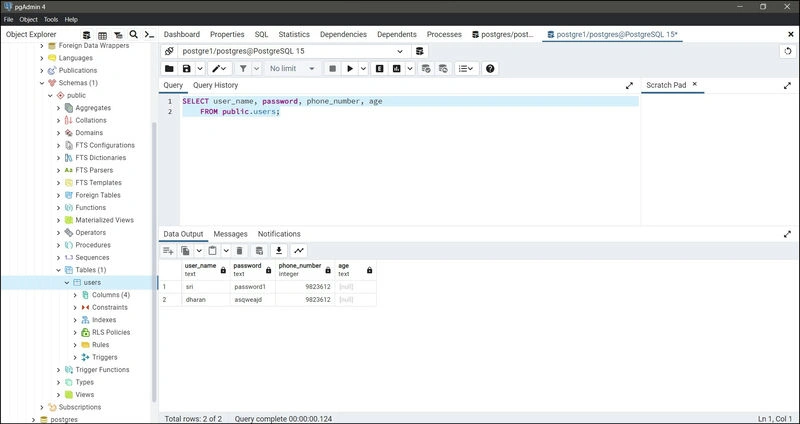Click the Filter rows funnel icon
Image resolution: width=800 pixels, height=424 pixels.
(243, 68)
